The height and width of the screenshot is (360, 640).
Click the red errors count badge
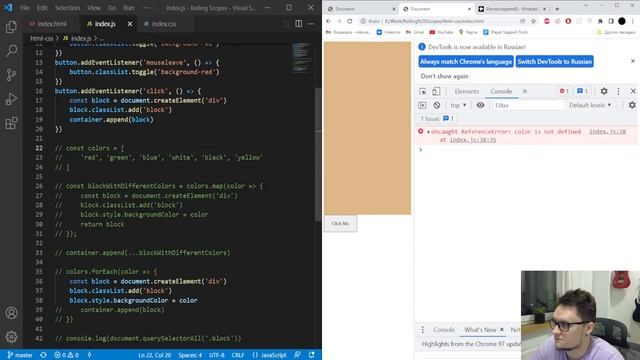[x=564, y=91]
